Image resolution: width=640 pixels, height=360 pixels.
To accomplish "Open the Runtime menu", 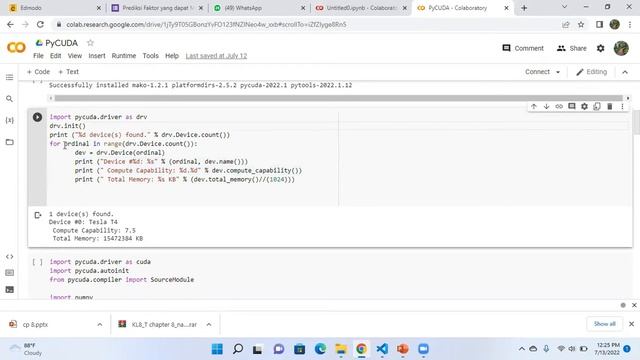I will pos(124,56).
